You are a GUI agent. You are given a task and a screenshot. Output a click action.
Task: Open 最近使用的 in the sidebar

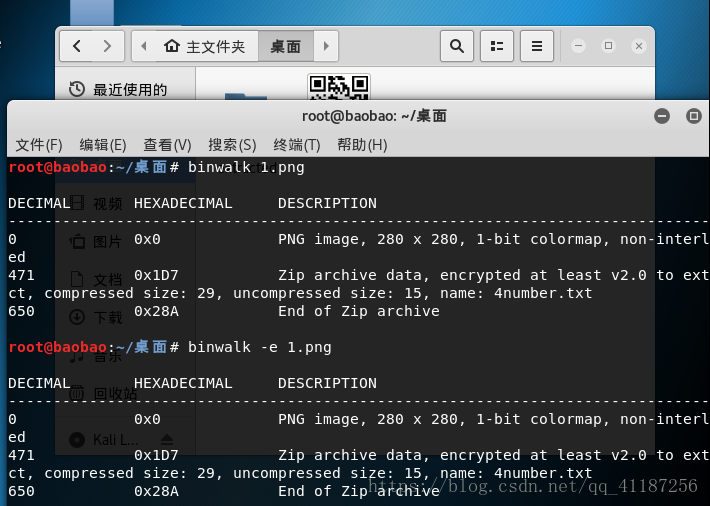(x=125, y=89)
